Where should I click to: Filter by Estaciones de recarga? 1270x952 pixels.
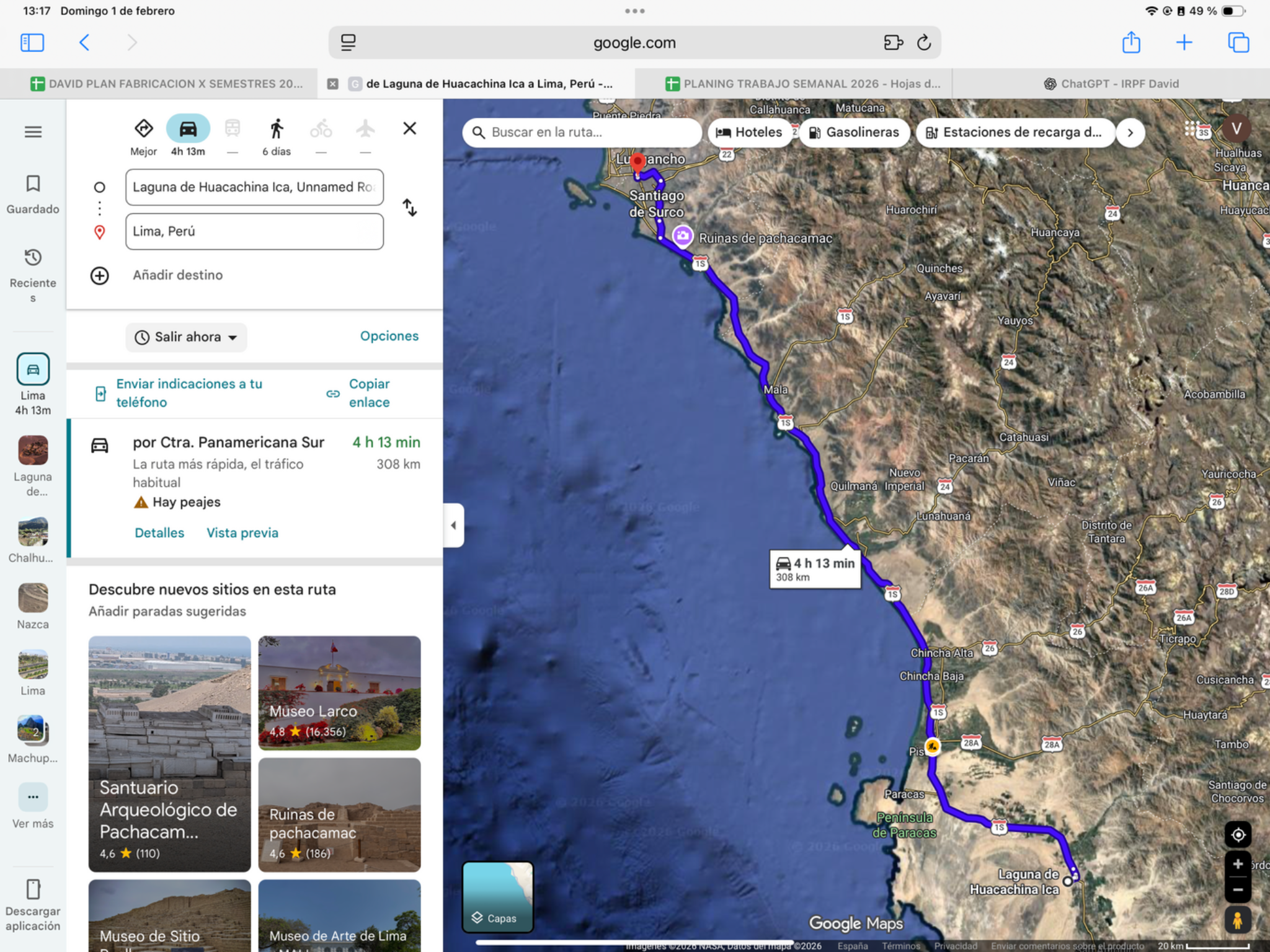coord(1015,132)
